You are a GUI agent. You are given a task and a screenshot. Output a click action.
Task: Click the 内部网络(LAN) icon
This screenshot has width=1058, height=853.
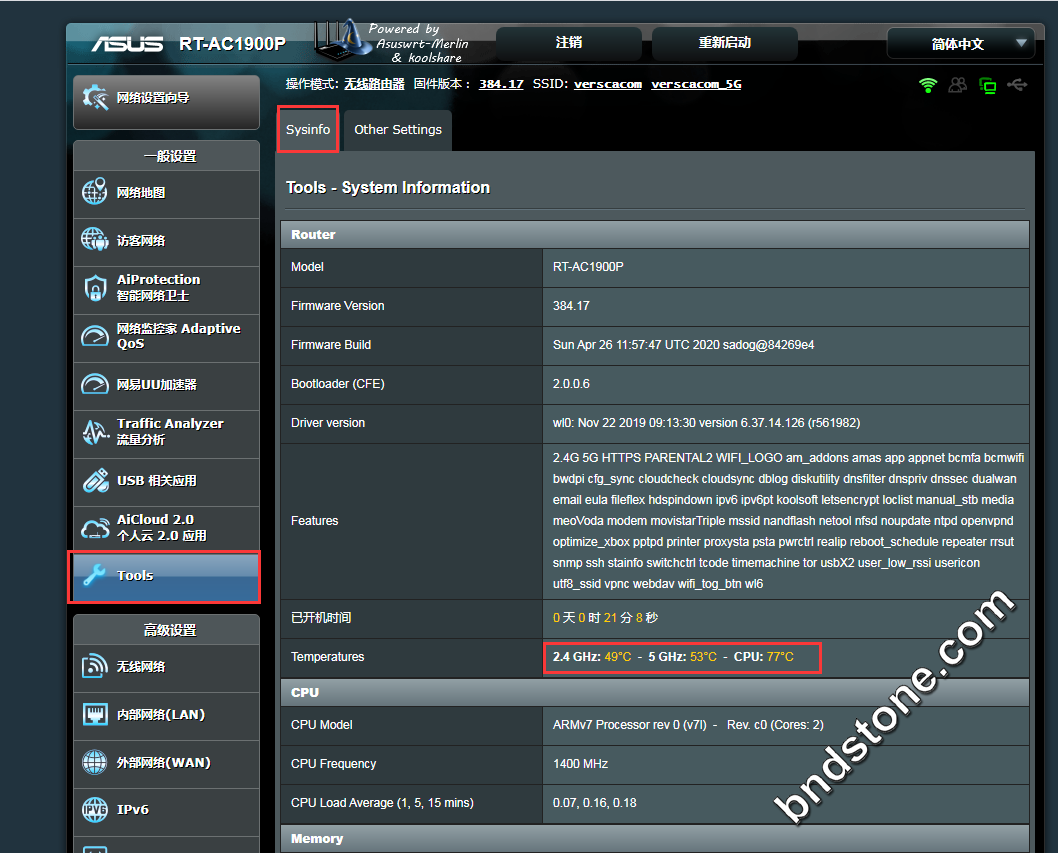click(95, 714)
